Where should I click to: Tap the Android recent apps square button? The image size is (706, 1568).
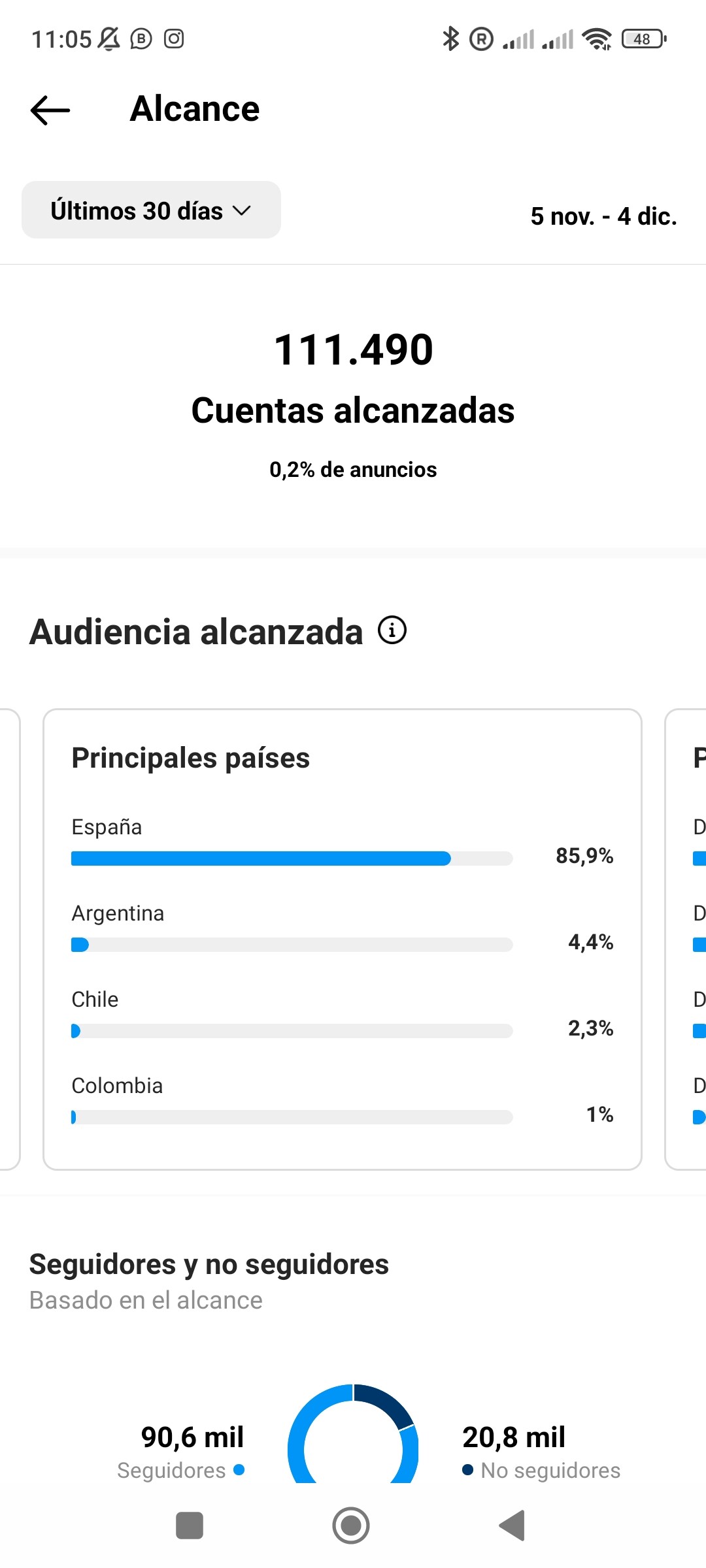(190, 1526)
